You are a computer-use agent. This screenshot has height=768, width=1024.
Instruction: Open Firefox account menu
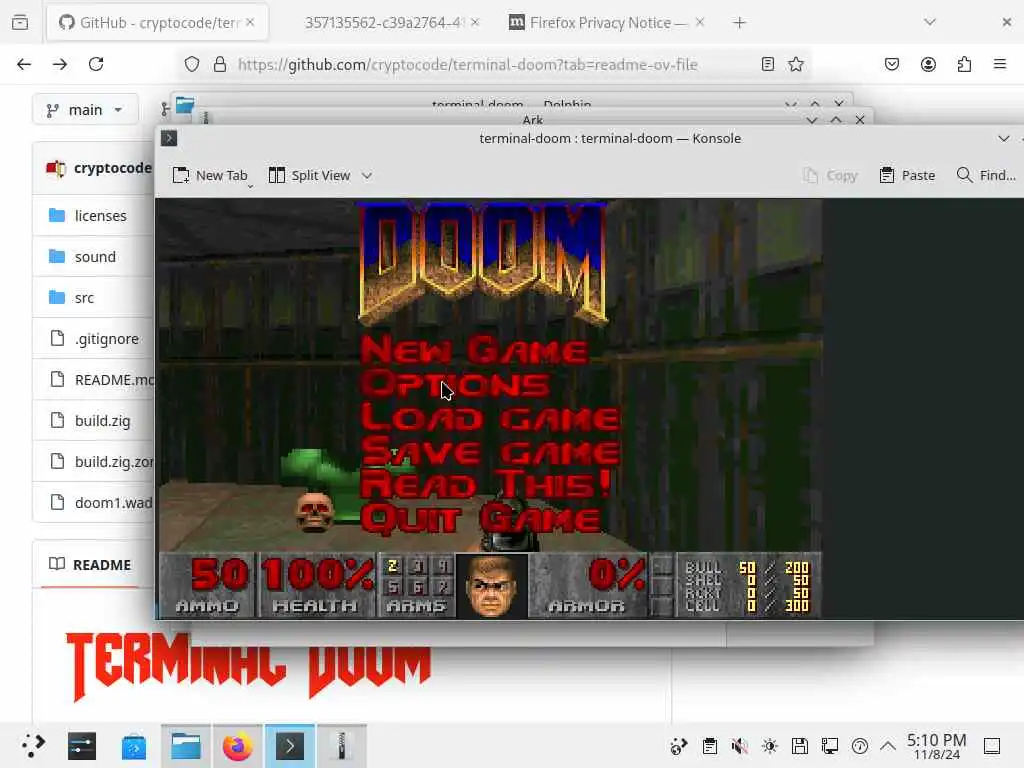(928, 64)
